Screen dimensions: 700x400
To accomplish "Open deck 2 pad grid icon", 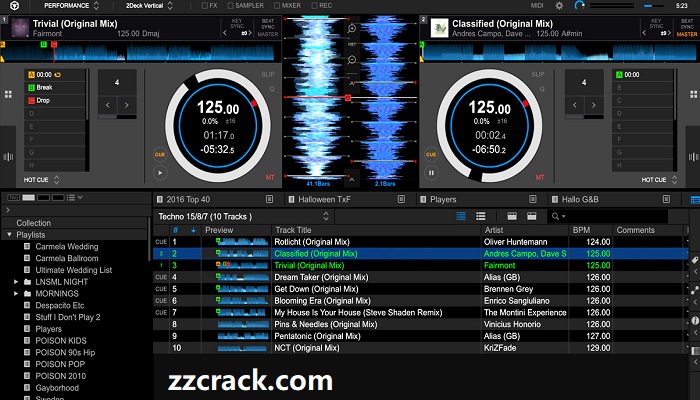I will (x=693, y=95).
